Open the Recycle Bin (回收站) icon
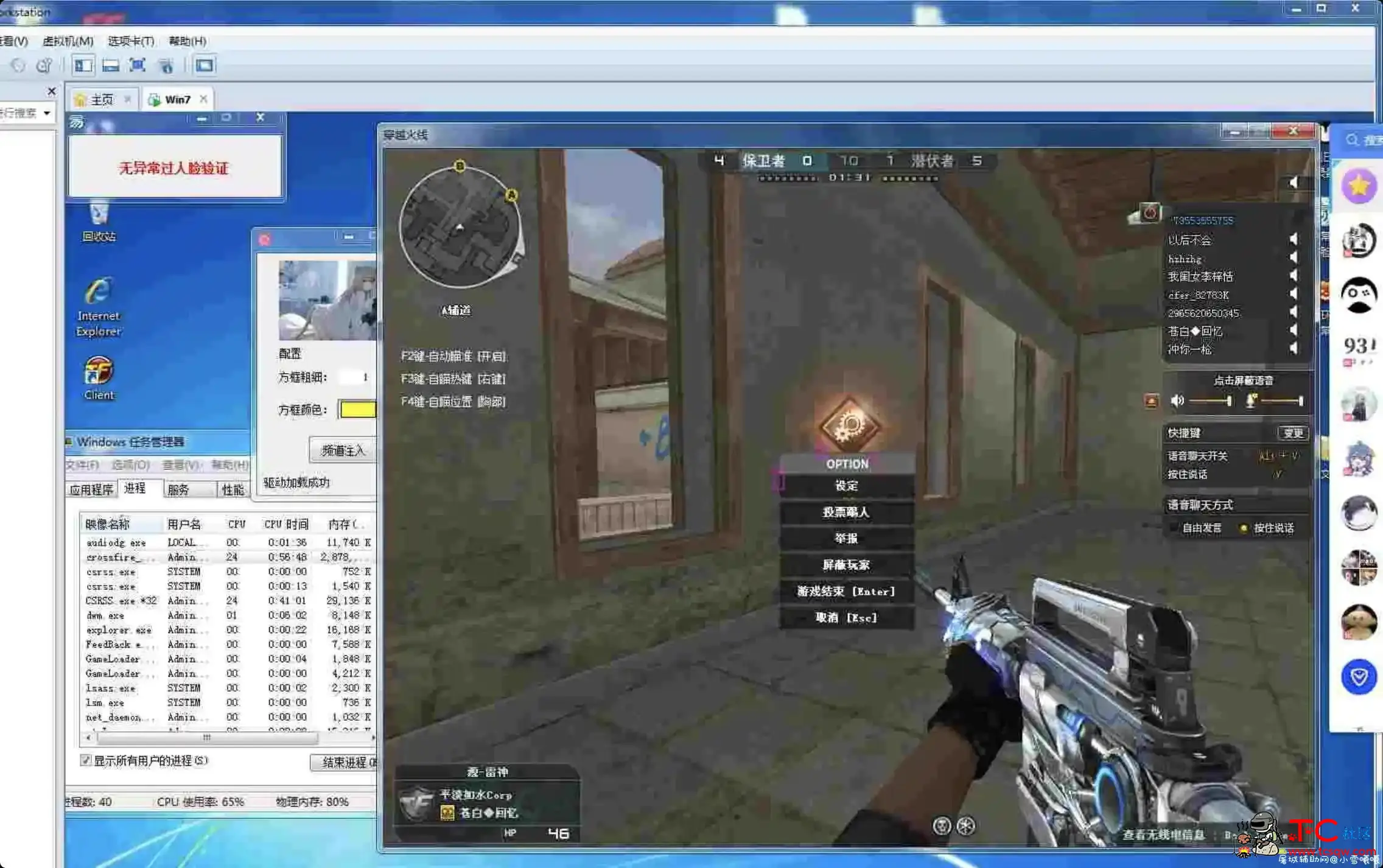1383x868 pixels. [x=99, y=222]
